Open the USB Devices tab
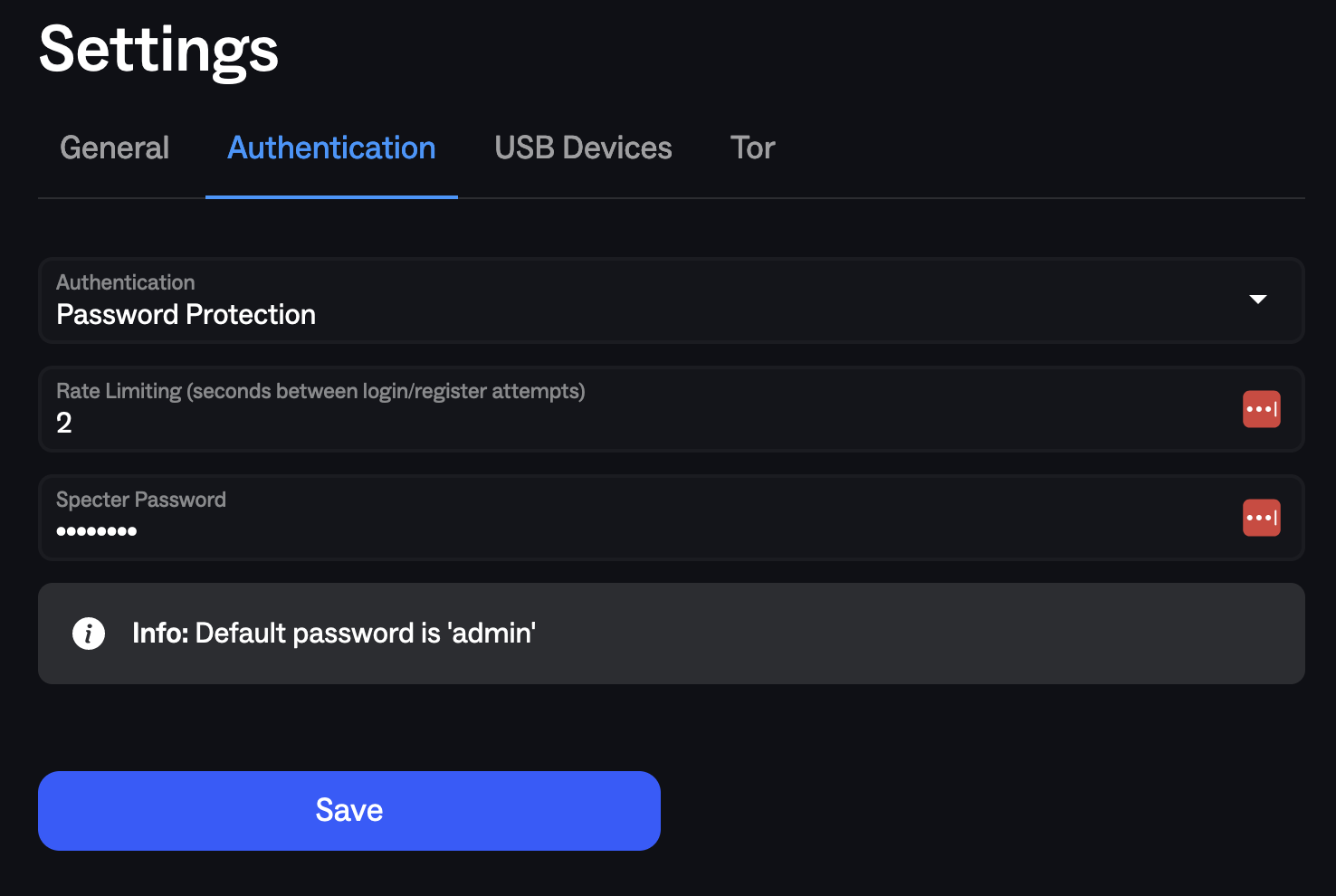 point(582,148)
